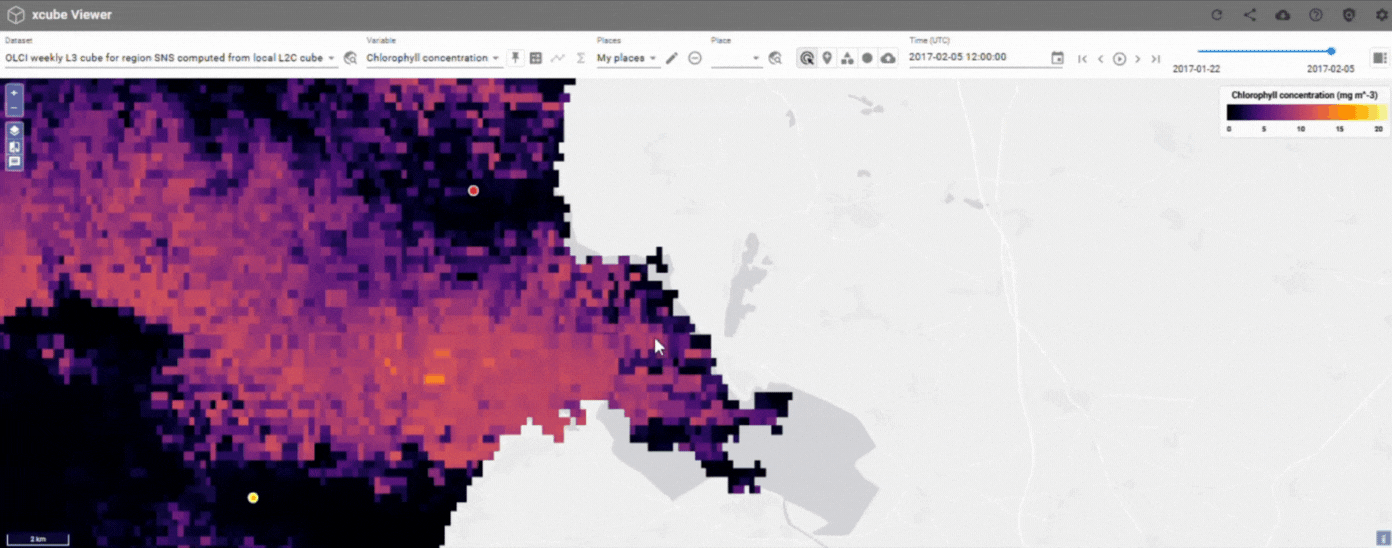
Task: Toggle the add point marker mode
Action: click(827, 59)
